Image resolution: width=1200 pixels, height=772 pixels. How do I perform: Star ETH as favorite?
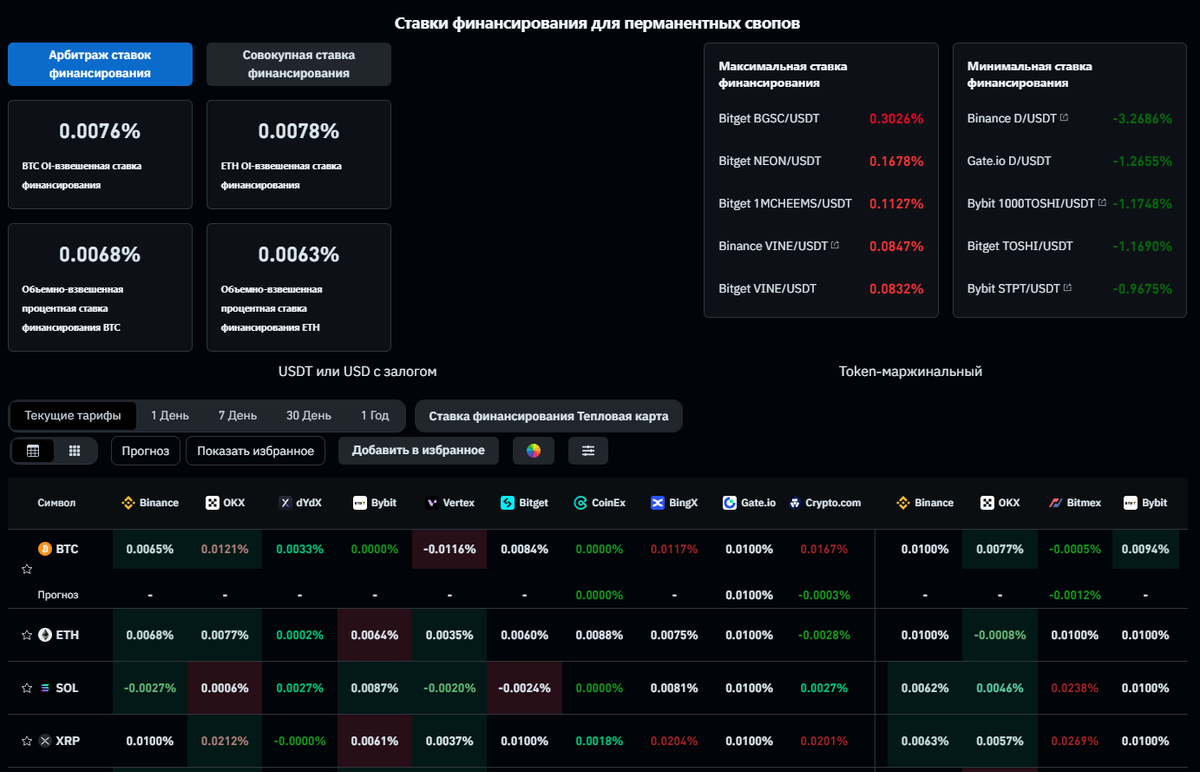27,635
